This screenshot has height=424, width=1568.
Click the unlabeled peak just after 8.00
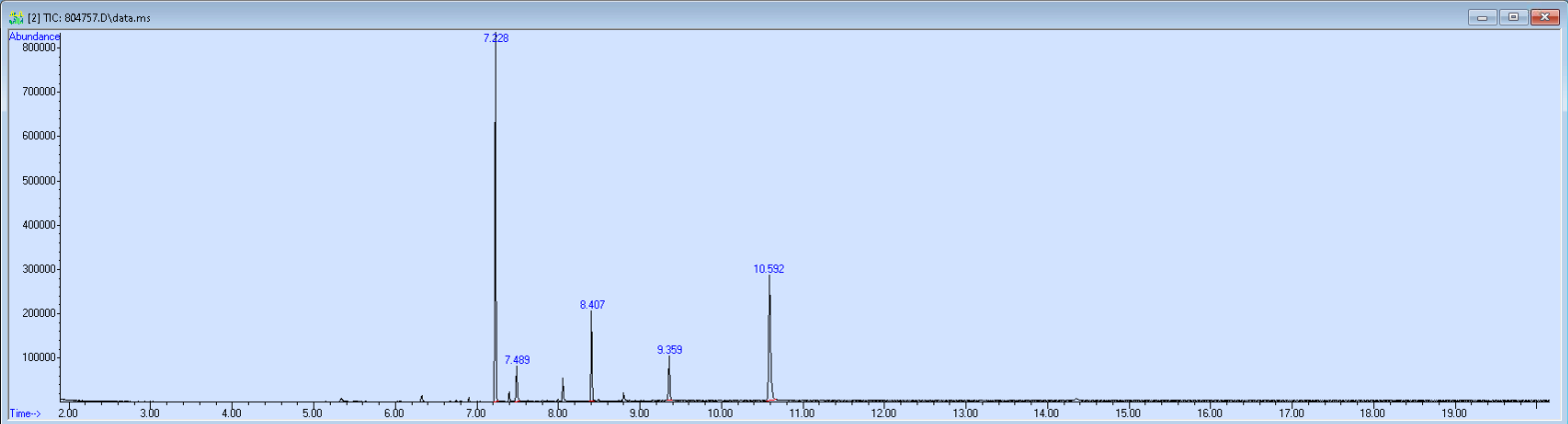563,390
